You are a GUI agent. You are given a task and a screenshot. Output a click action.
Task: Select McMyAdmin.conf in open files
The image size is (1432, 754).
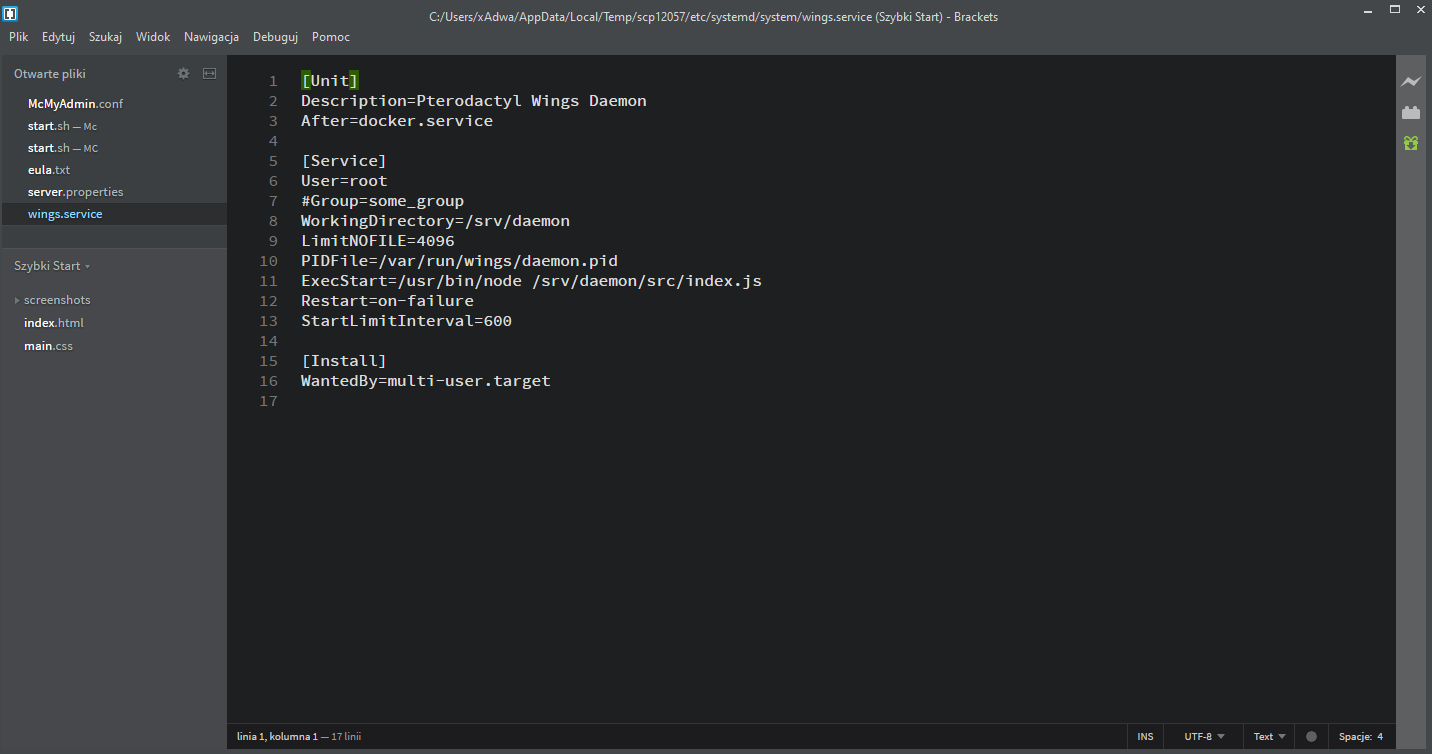click(75, 104)
